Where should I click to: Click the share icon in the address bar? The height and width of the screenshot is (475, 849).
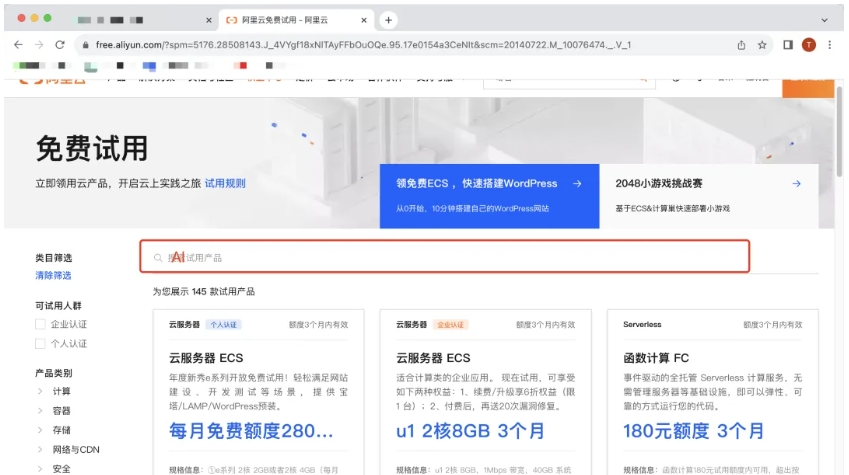(741, 45)
